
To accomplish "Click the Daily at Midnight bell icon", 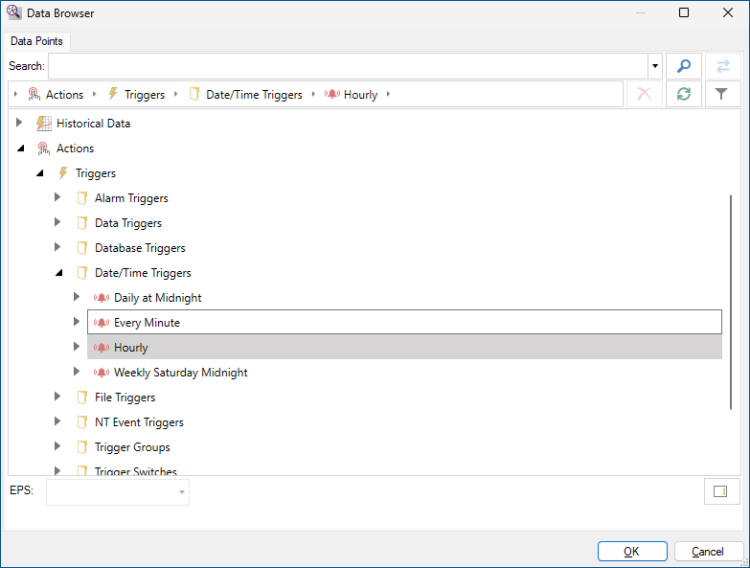I will click(x=101, y=298).
